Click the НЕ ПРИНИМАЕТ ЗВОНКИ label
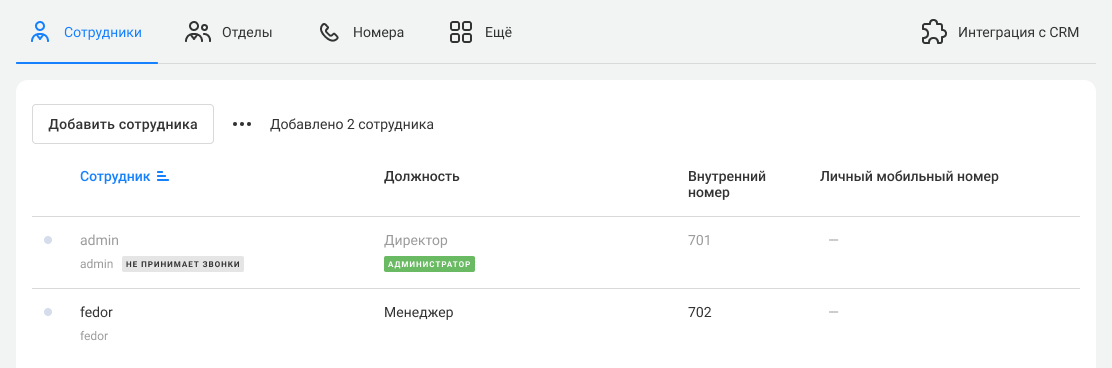The height and width of the screenshot is (368, 1112). pyautogui.click(x=183, y=264)
